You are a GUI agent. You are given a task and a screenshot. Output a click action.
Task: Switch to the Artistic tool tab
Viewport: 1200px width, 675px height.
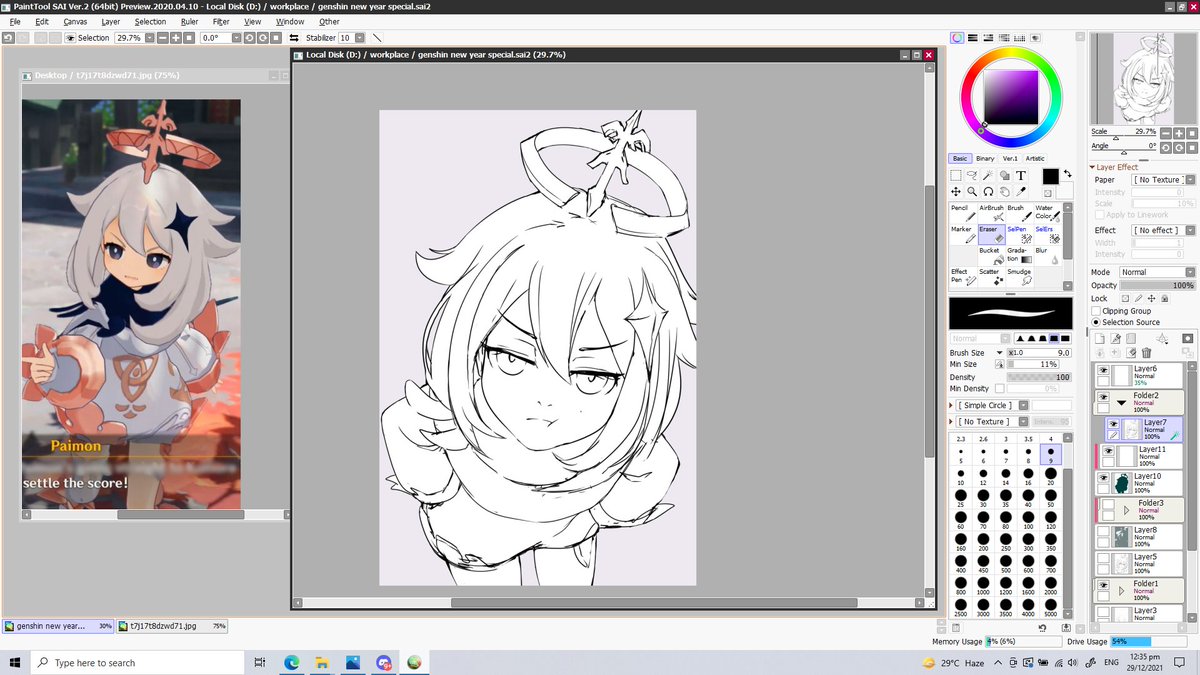(1035, 158)
